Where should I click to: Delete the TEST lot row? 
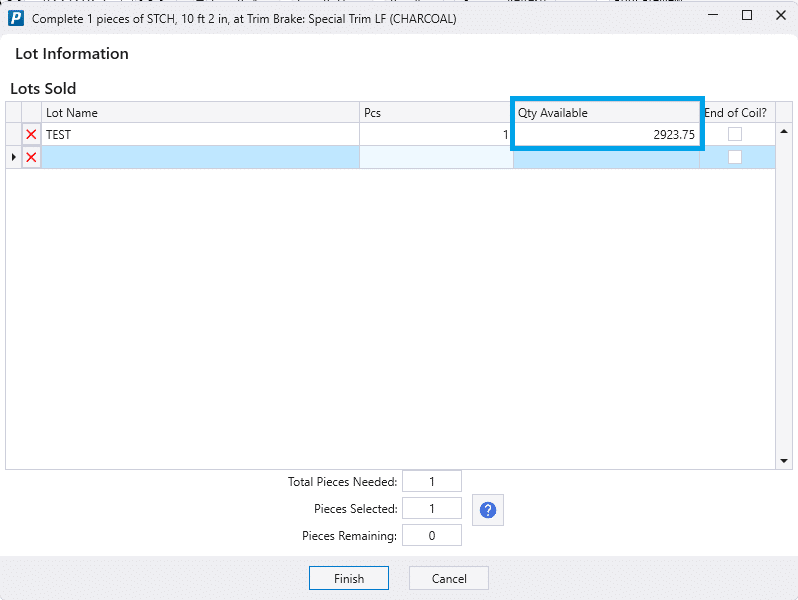click(x=31, y=134)
